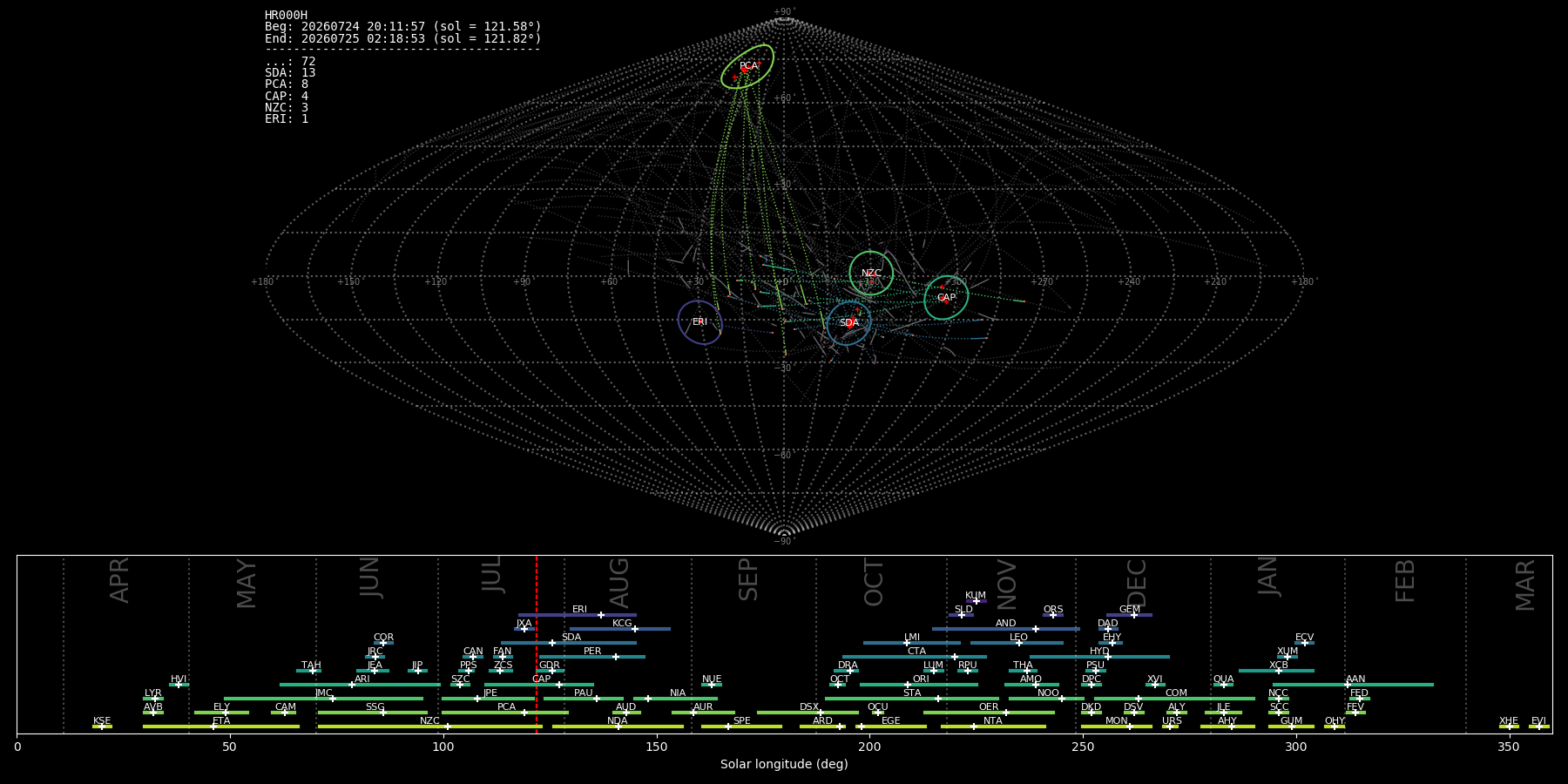Click the red dashed current-time line in timeline

(x=537, y=645)
